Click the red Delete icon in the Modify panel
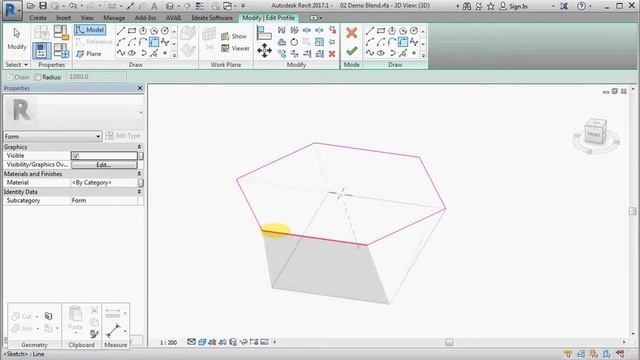640x360 pixels. pos(332,53)
